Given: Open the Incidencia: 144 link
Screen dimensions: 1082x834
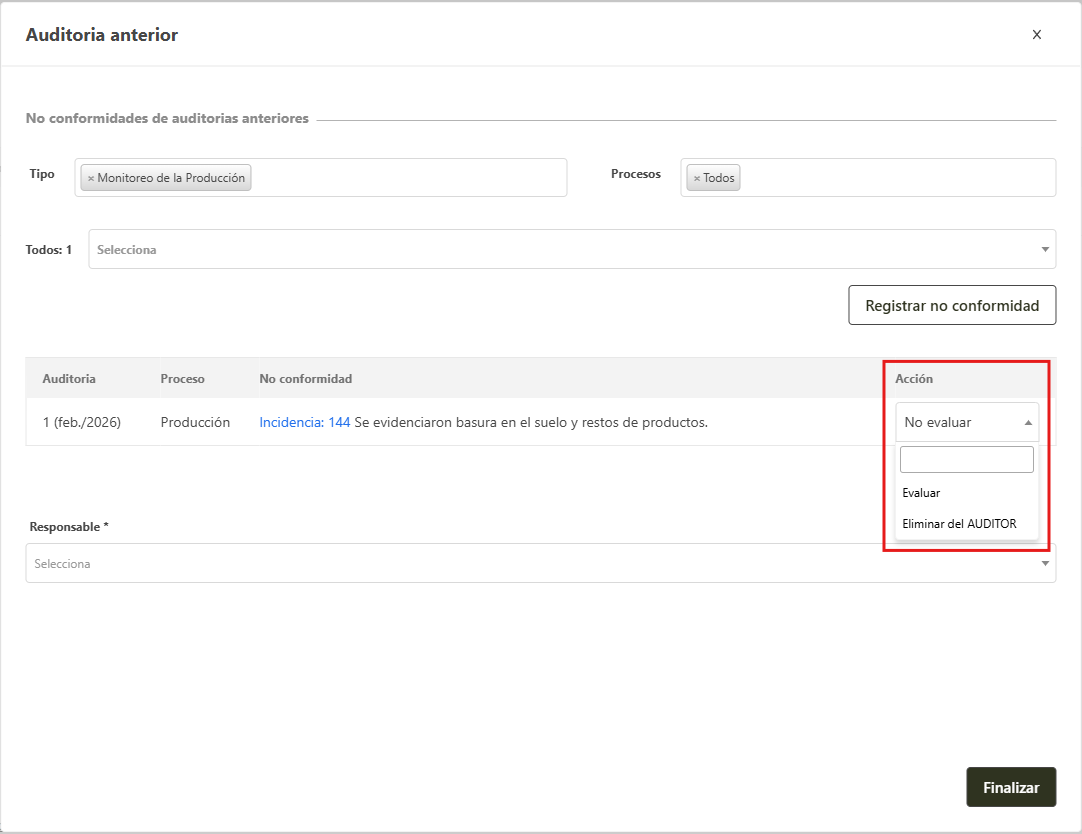Looking at the screenshot, I should coord(304,422).
